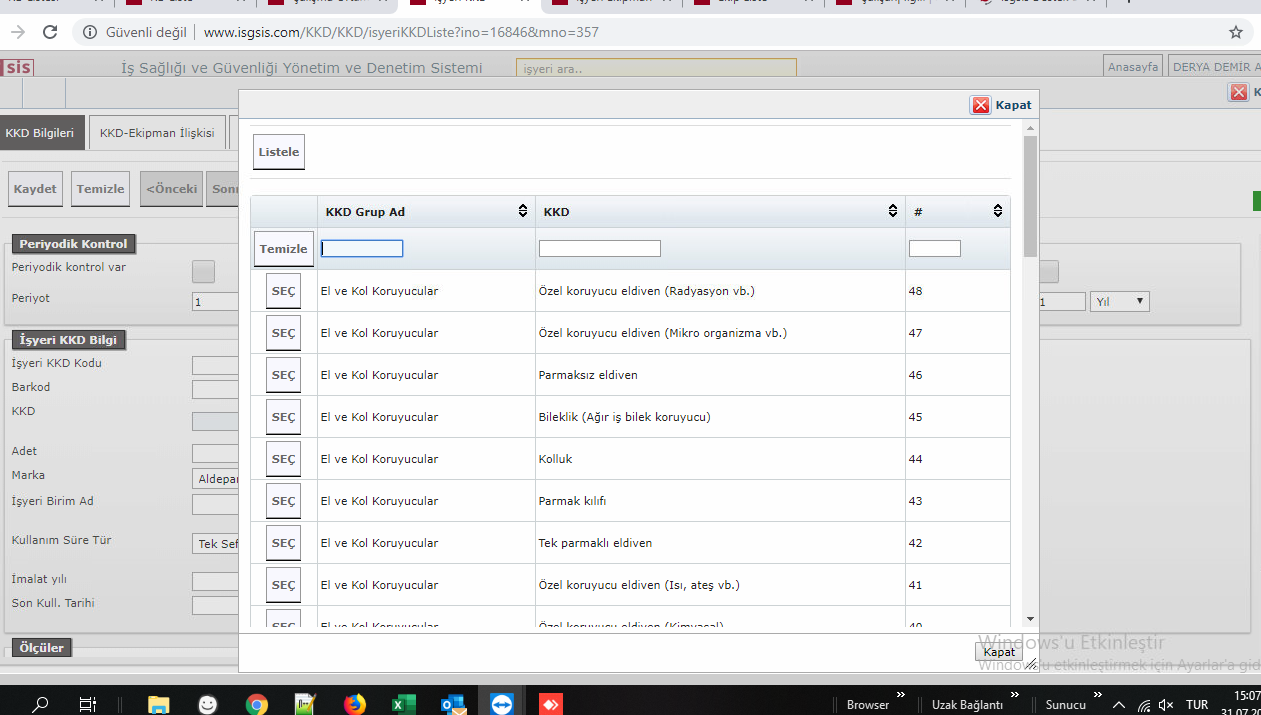Click the dialog's vertical scrollbar thumb
This screenshot has width=1261, height=715.
pos(1030,195)
